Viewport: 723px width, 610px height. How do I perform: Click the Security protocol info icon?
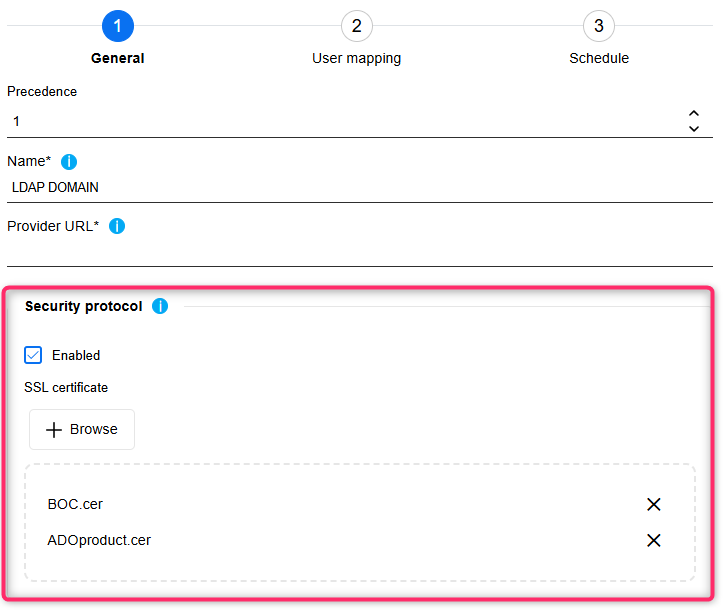(x=160, y=306)
